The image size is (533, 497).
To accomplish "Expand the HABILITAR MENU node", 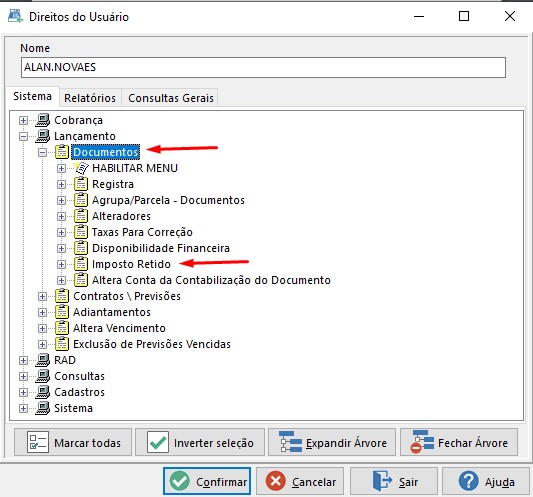I will pos(62,168).
